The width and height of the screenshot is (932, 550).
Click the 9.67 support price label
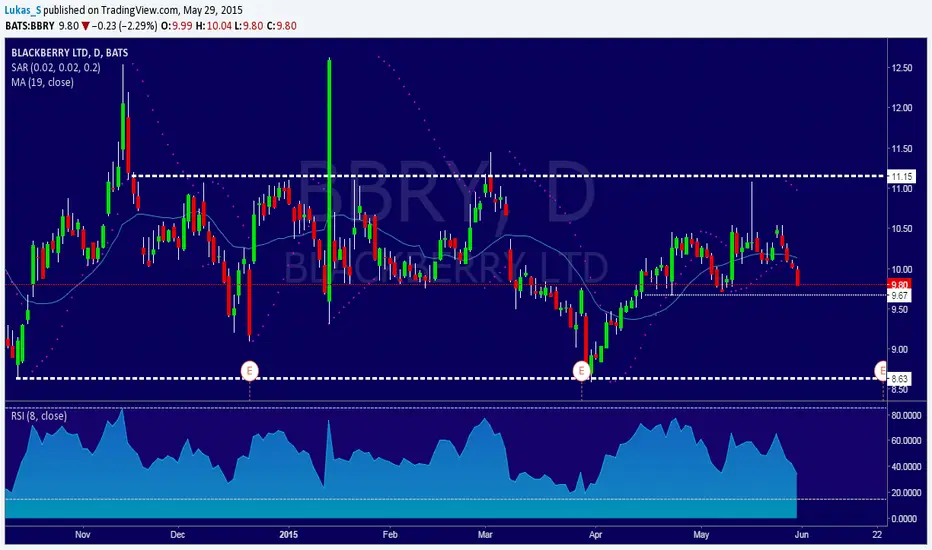click(x=899, y=296)
